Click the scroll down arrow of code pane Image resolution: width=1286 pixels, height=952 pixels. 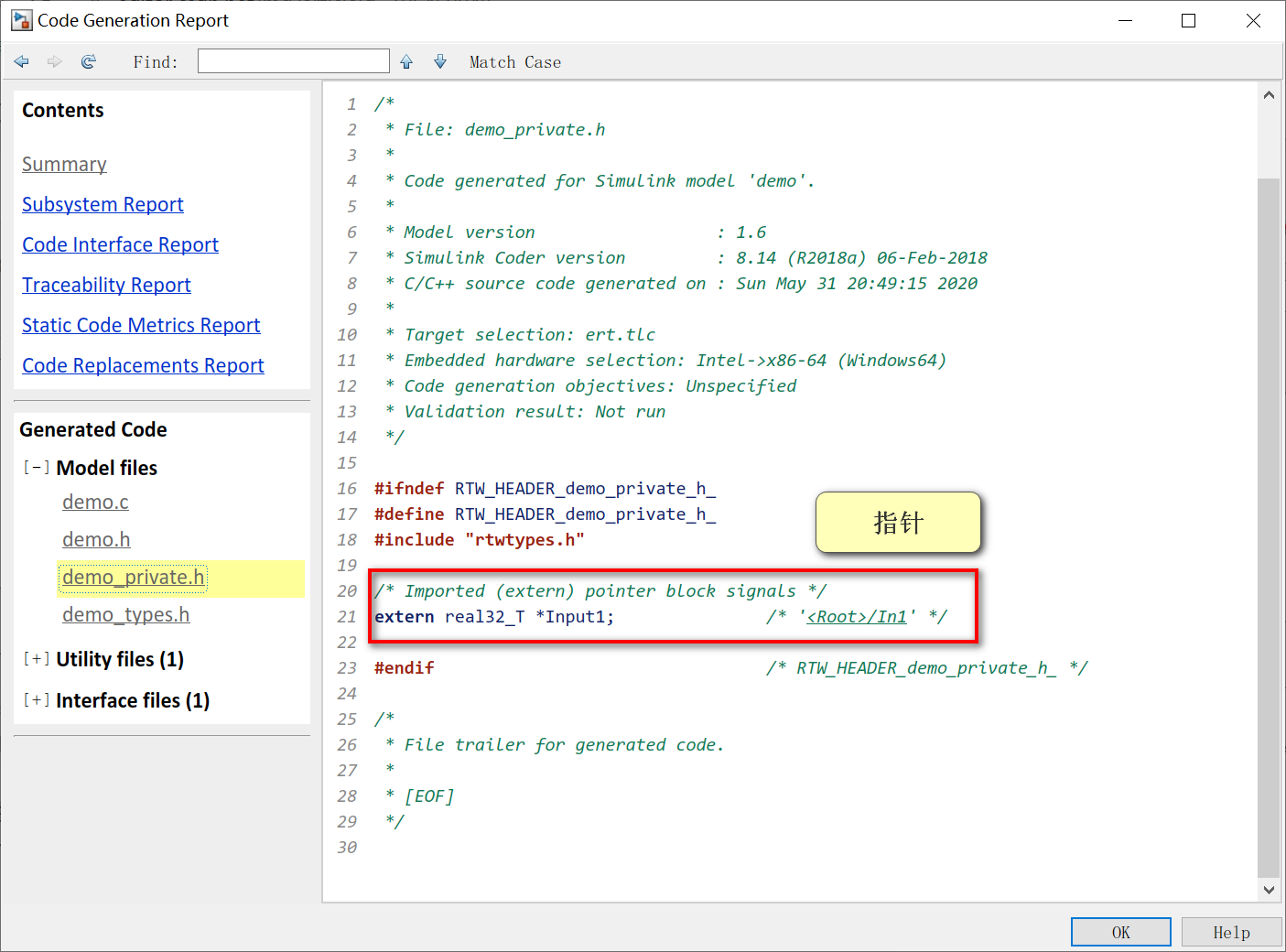1269,890
